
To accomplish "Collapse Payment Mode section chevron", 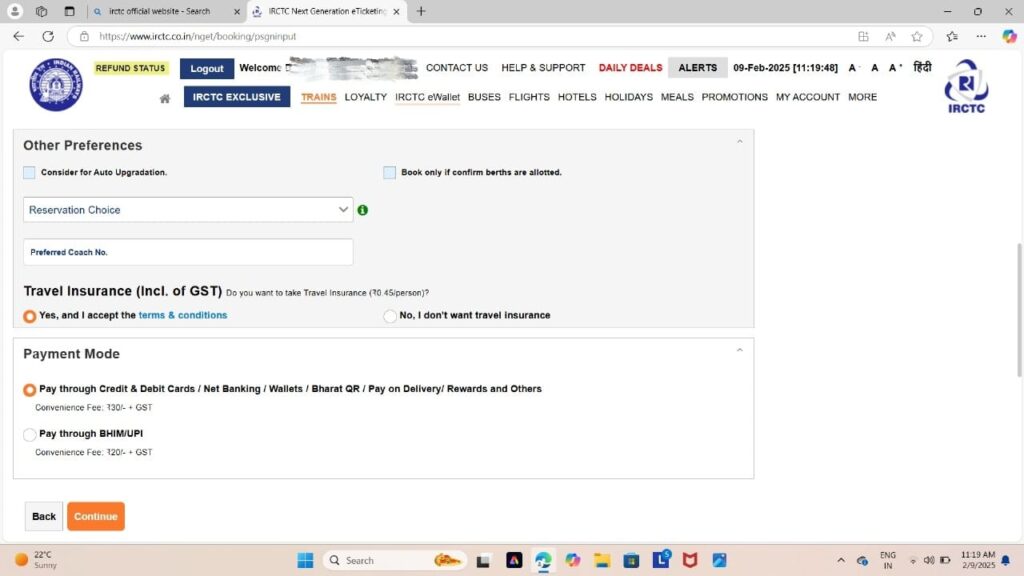I will [x=740, y=351].
